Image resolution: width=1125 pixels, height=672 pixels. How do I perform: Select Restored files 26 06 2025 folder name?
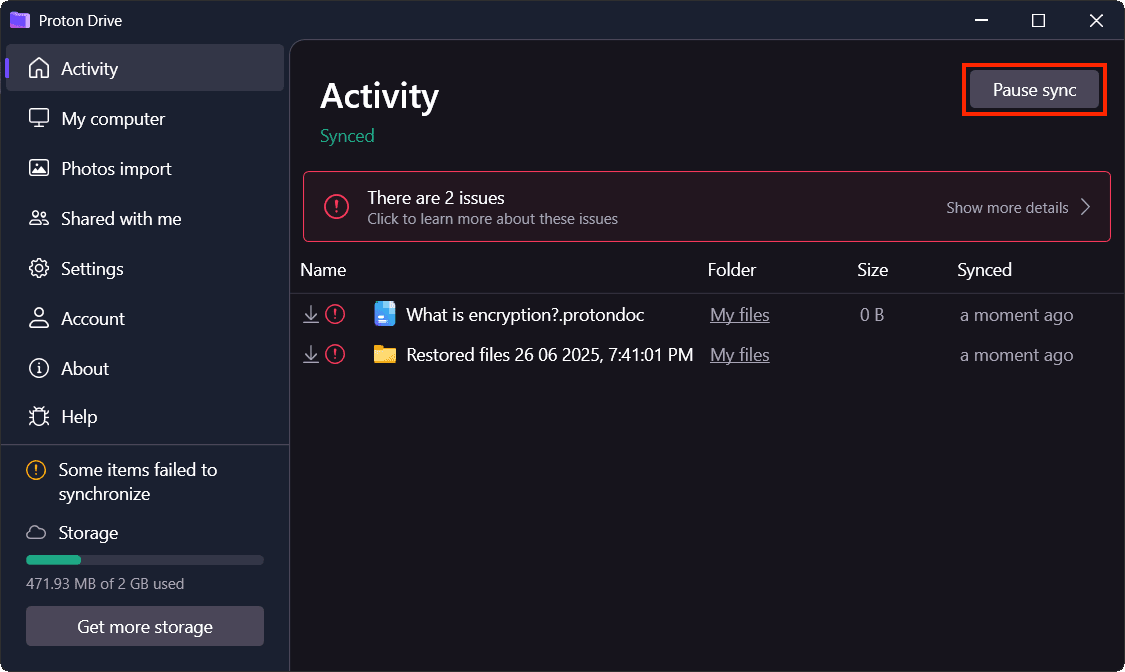(550, 355)
